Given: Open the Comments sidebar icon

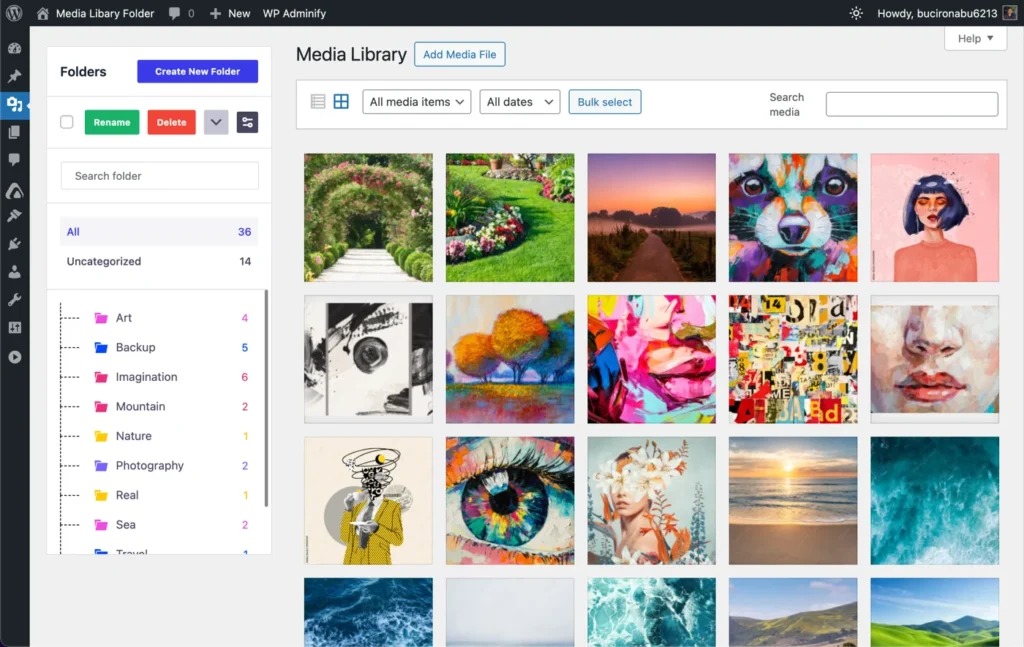Looking at the screenshot, I should click(x=14, y=160).
